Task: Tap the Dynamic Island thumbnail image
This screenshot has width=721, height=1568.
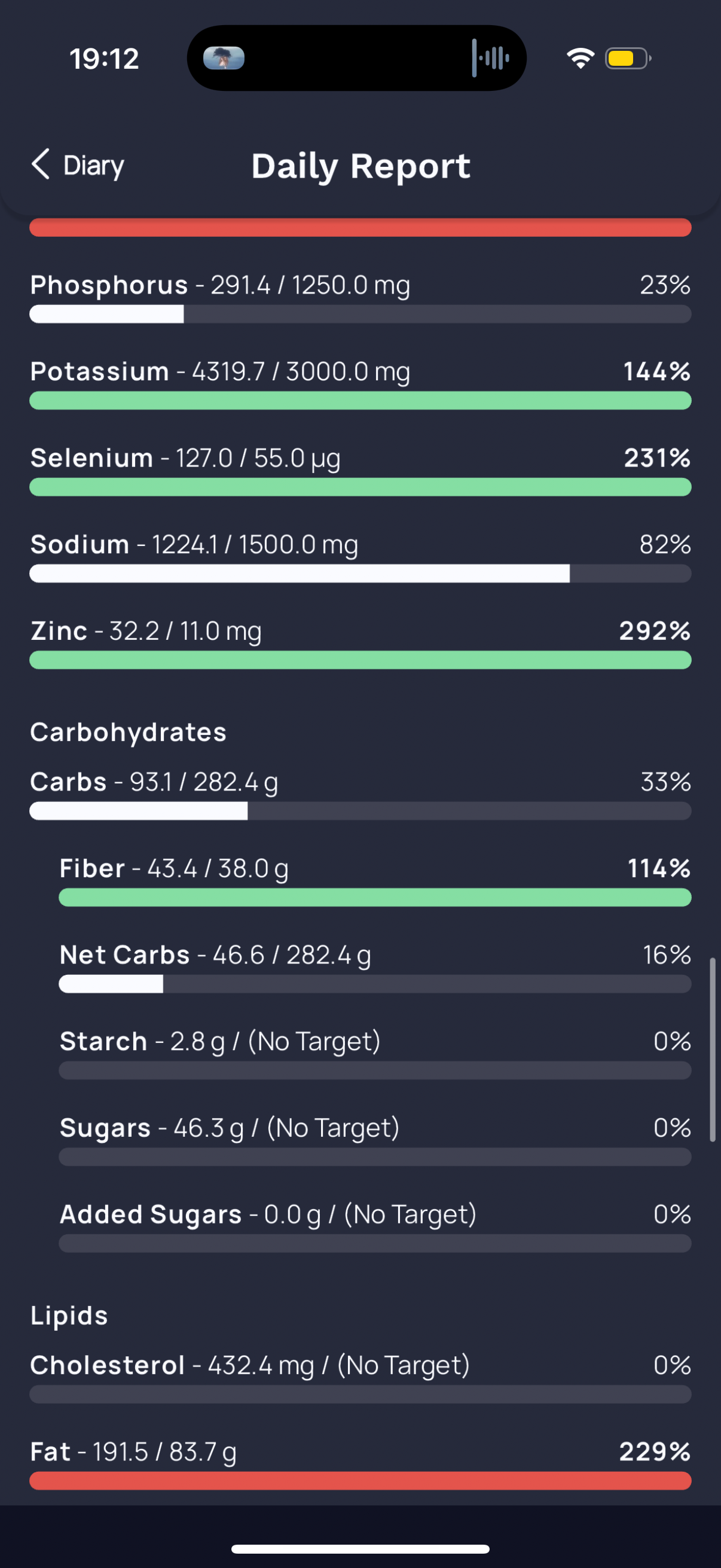Action: [224, 59]
